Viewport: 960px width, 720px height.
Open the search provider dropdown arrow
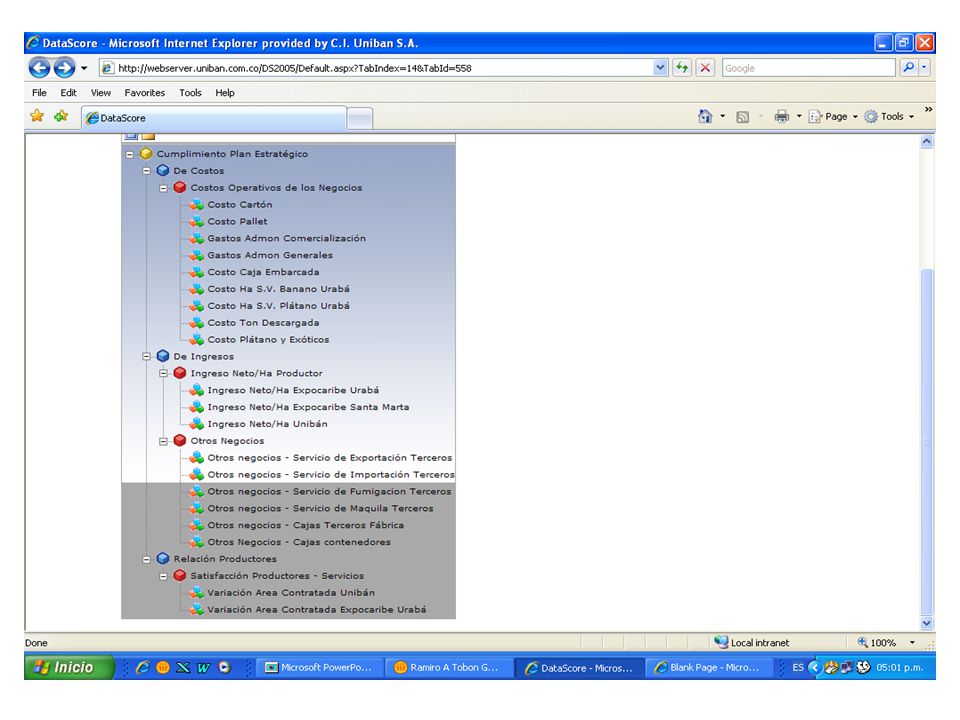coord(924,68)
